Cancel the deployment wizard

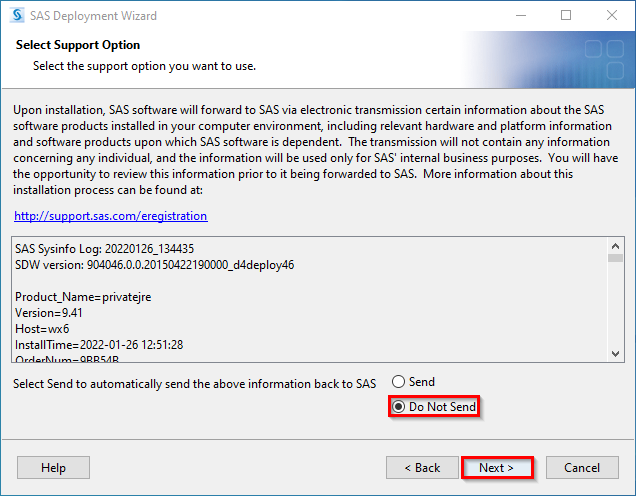click(x=582, y=468)
